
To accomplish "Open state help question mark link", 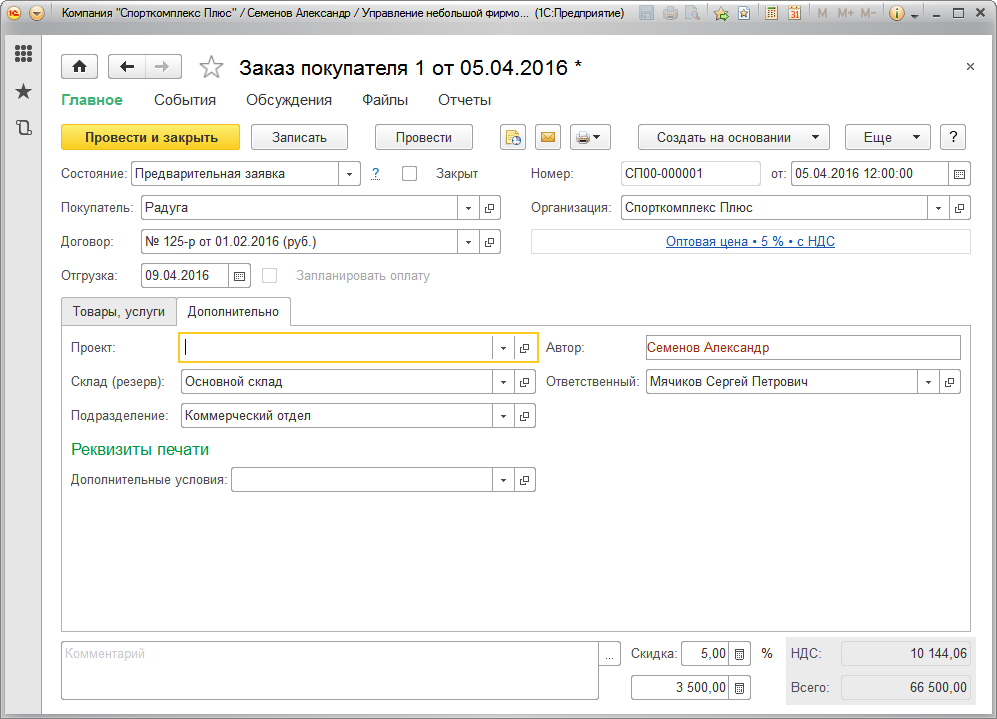I will coord(376,174).
